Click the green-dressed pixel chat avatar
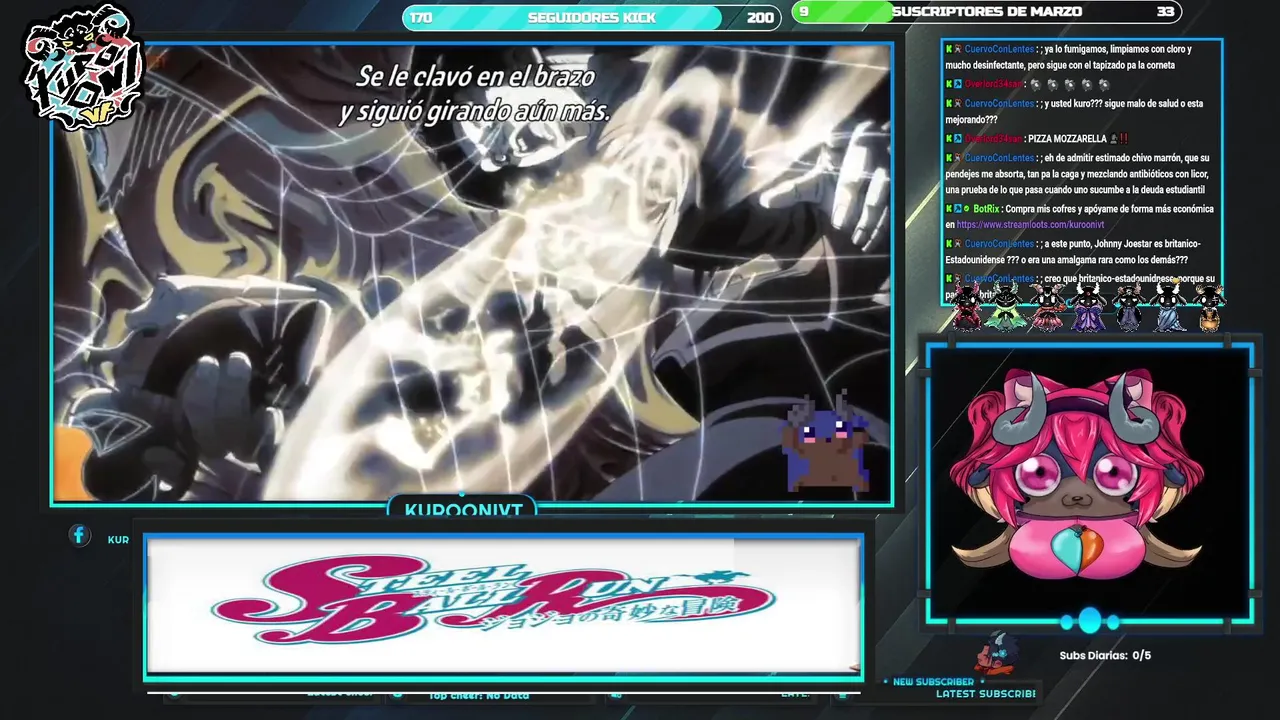The width and height of the screenshot is (1280, 720). pos(1004,308)
